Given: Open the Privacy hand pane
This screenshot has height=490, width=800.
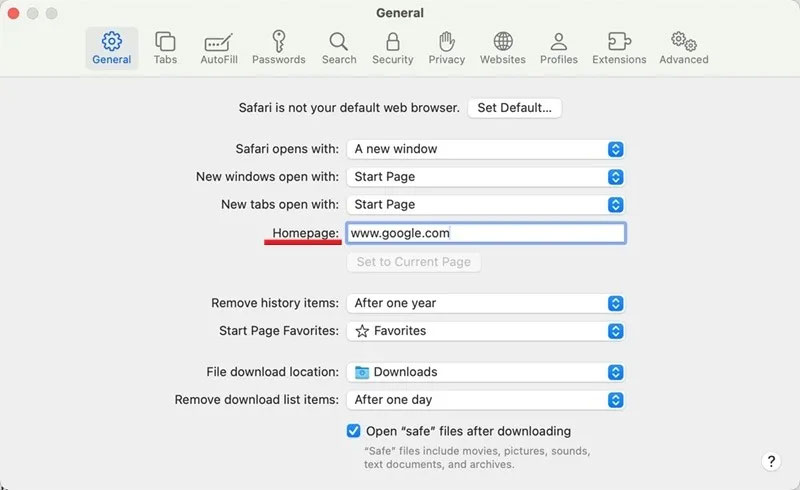Looking at the screenshot, I should tap(446, 48).
